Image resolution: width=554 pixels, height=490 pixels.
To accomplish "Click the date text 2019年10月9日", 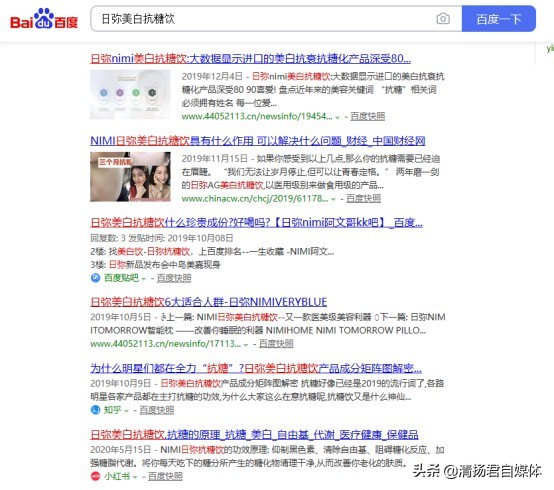I will [x=120, y=383].
